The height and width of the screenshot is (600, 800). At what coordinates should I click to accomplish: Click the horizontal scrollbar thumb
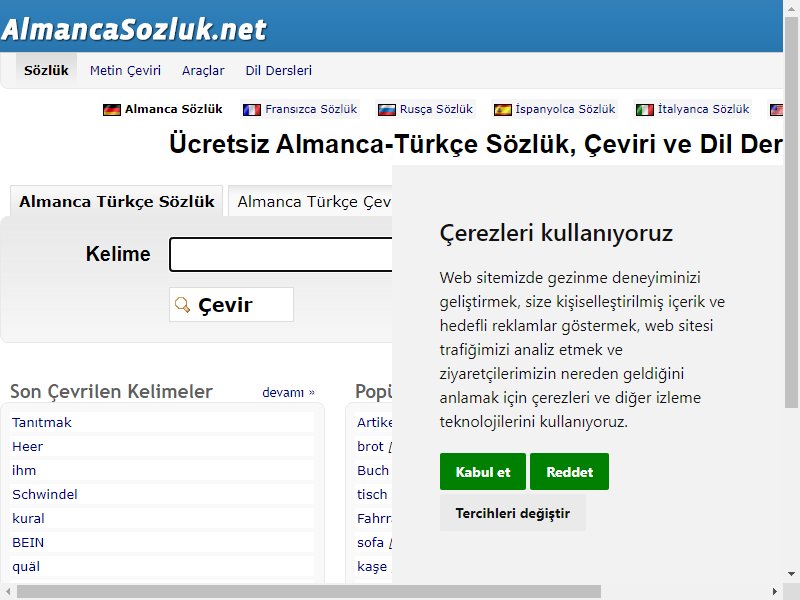[309, 592]
